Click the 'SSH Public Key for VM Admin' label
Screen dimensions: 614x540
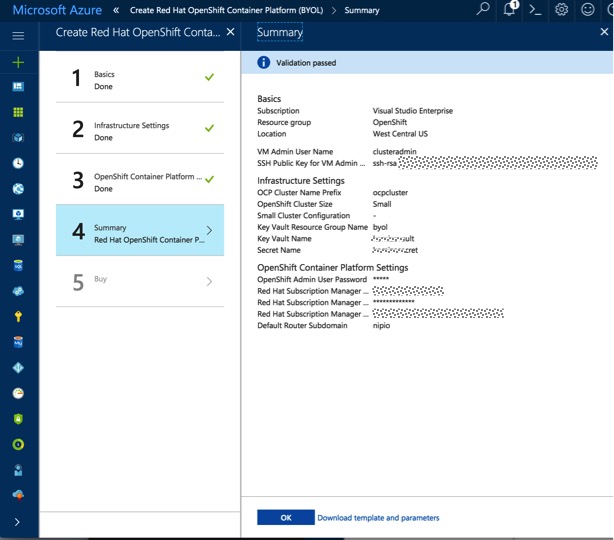click(311, 163)
